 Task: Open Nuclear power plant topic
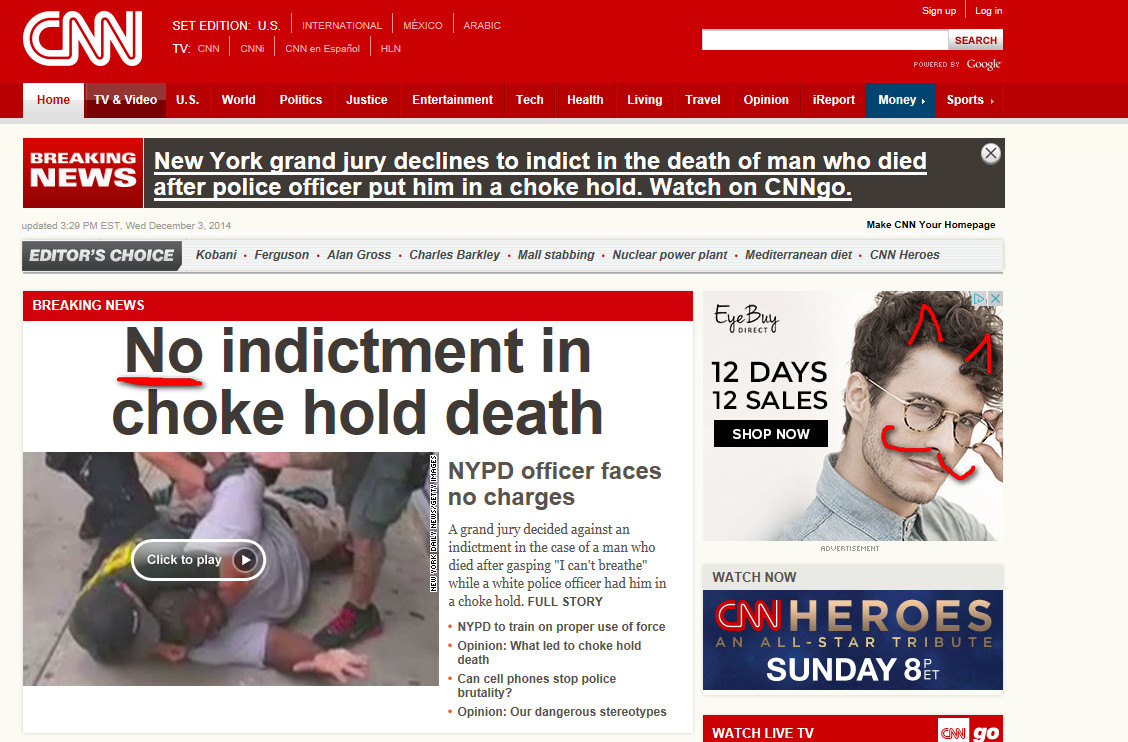click(x=670, y=255)
